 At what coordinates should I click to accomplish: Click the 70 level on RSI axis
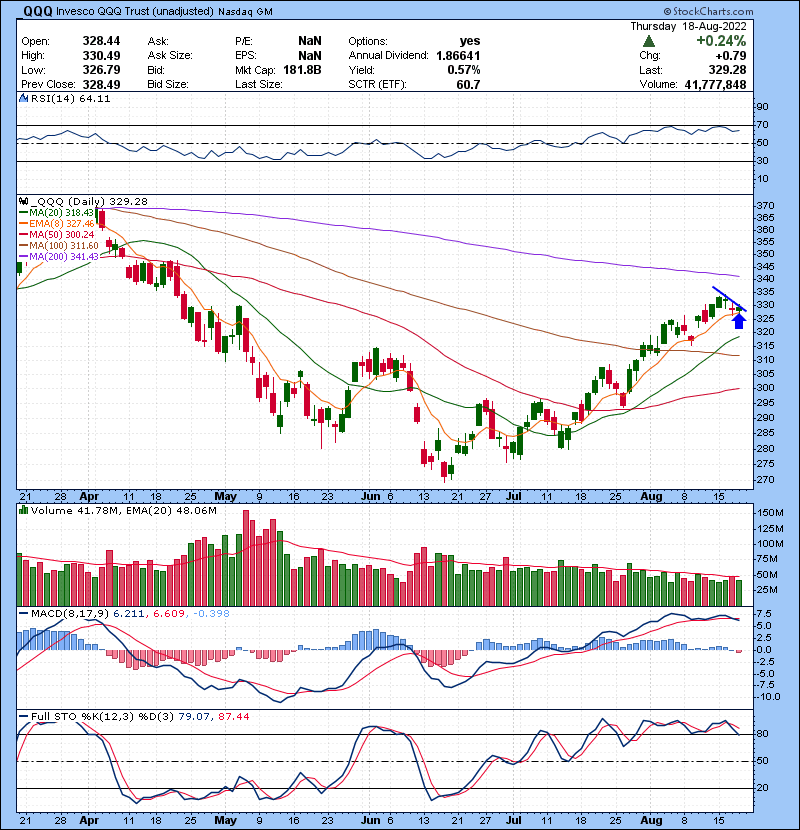pos(762,125)
